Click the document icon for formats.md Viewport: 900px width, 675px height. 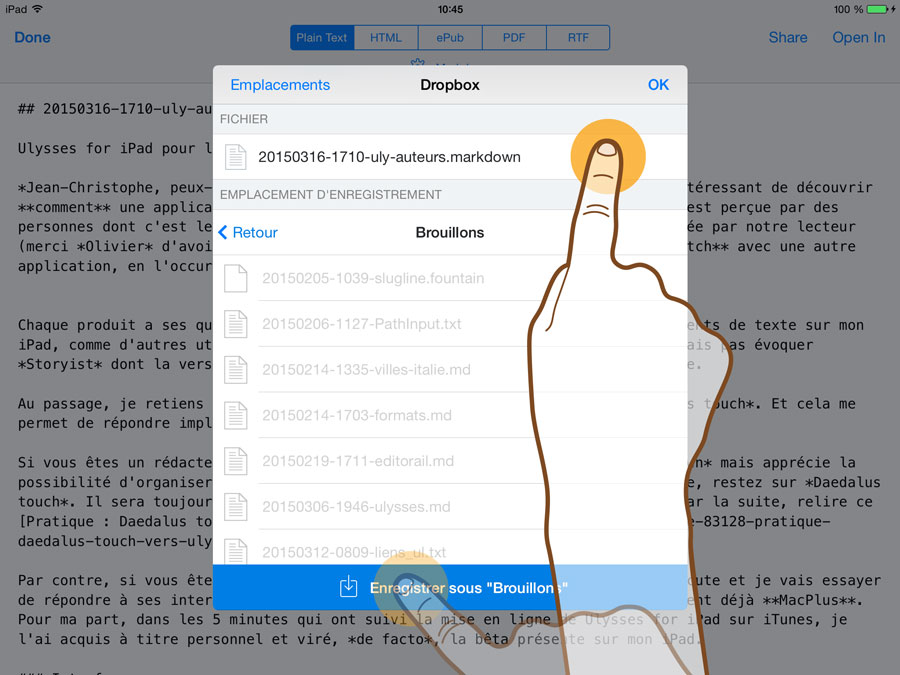(235, 415)
